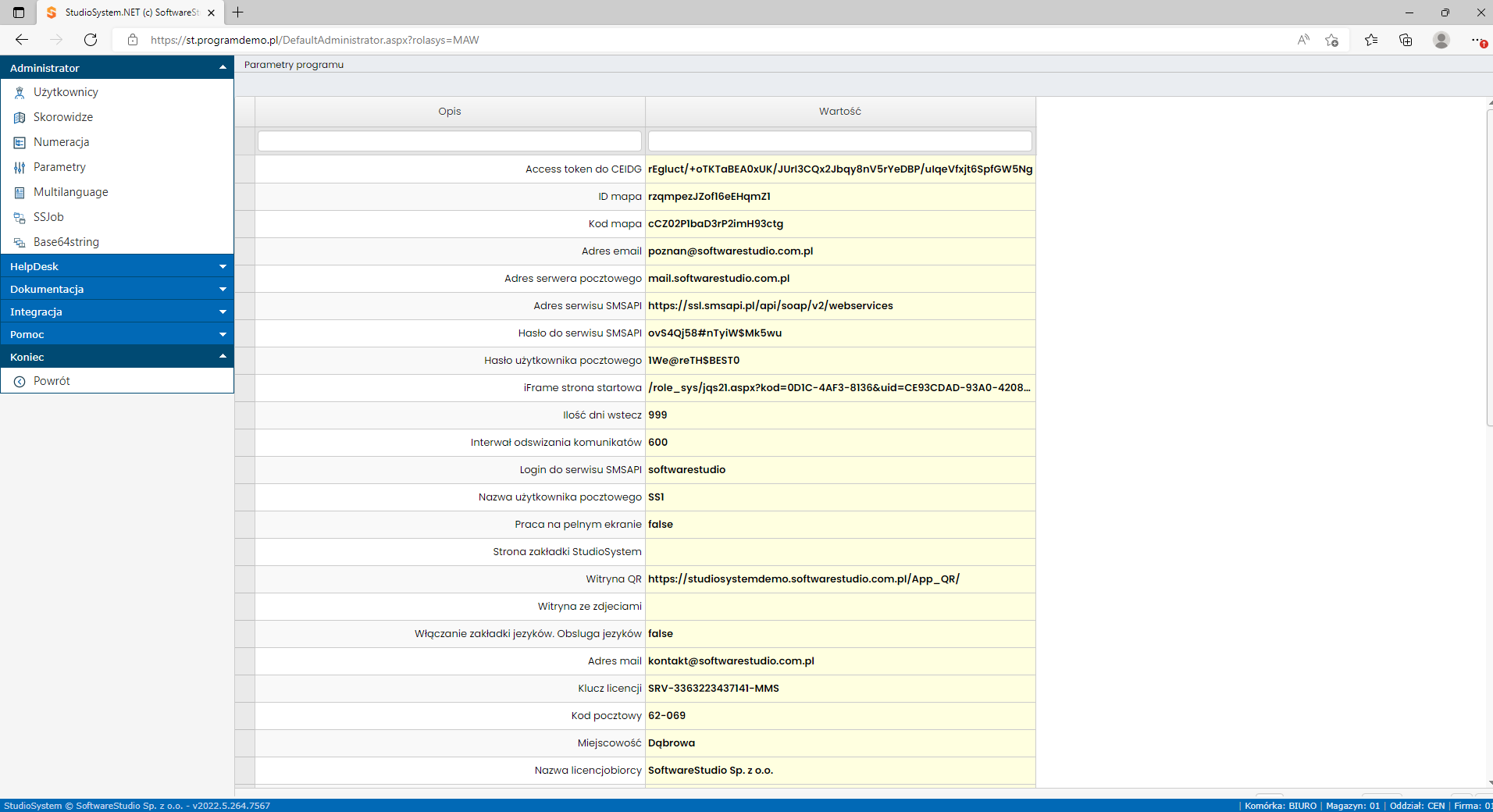The height and width of the screenshot is (812, 1493).
Task: Open browser Collections icon
Action: pos(1406,40)
